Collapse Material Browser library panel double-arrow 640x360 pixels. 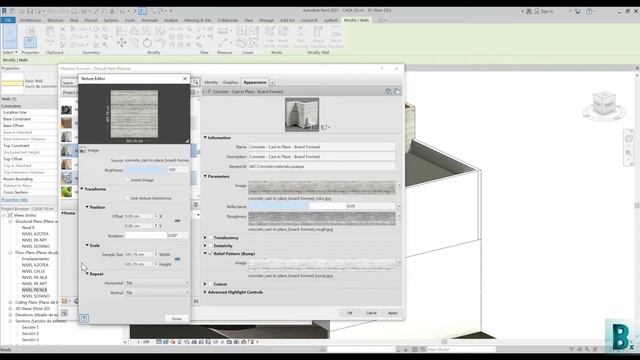click(x=196, y=301)
